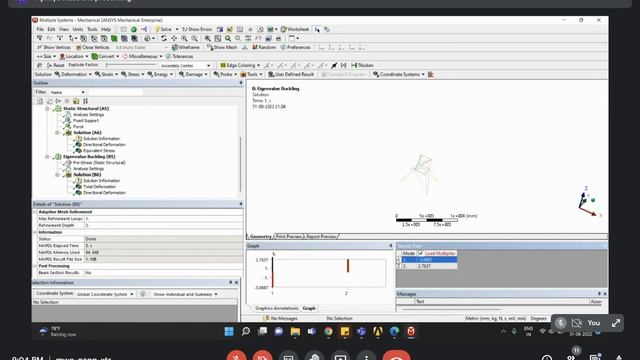Open File Explorer from taskbar
Image resolution: width=640 pixels, height=360 pixels.
[x=295, y=331]
